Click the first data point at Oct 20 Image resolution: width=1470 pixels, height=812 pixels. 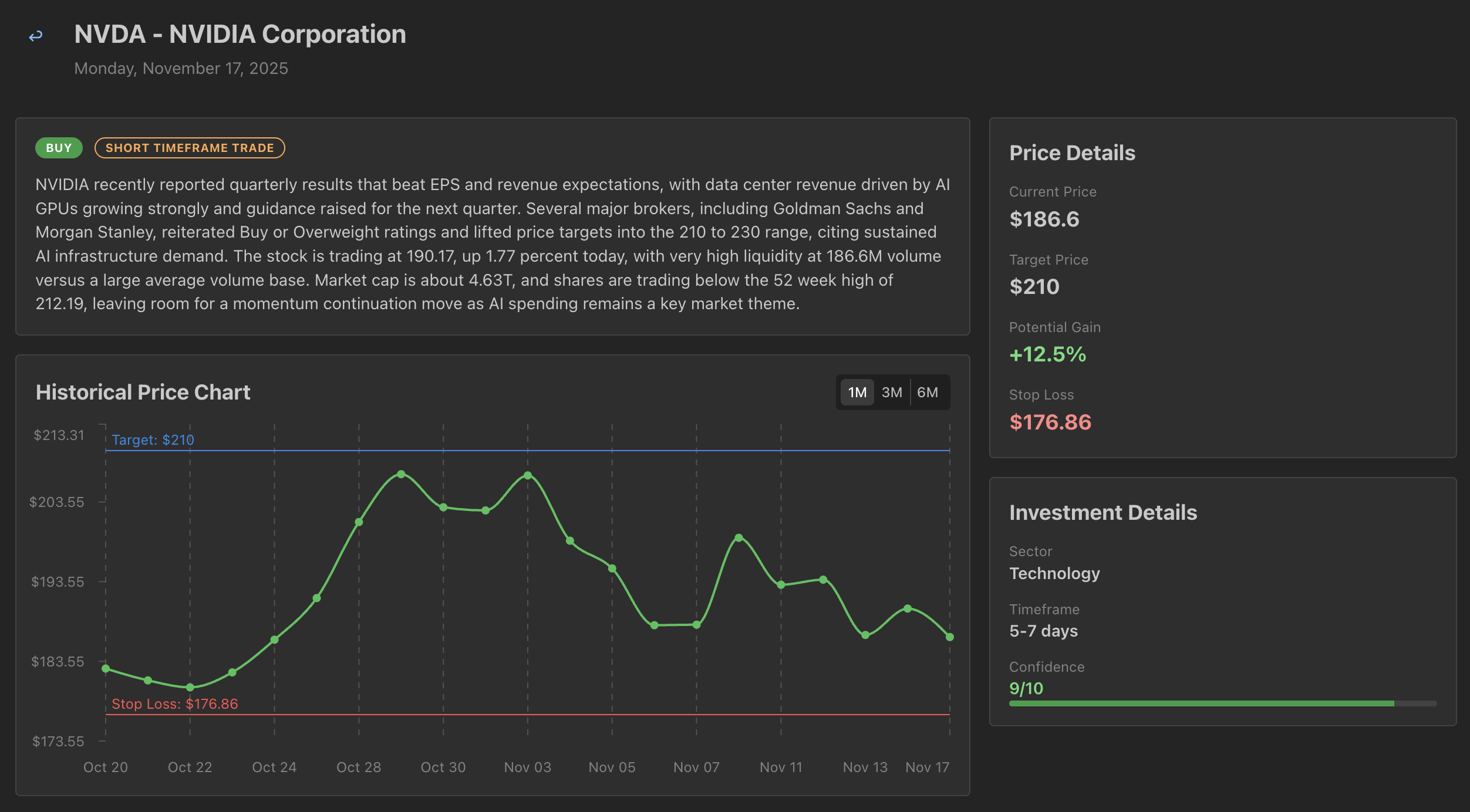point(106,668)
